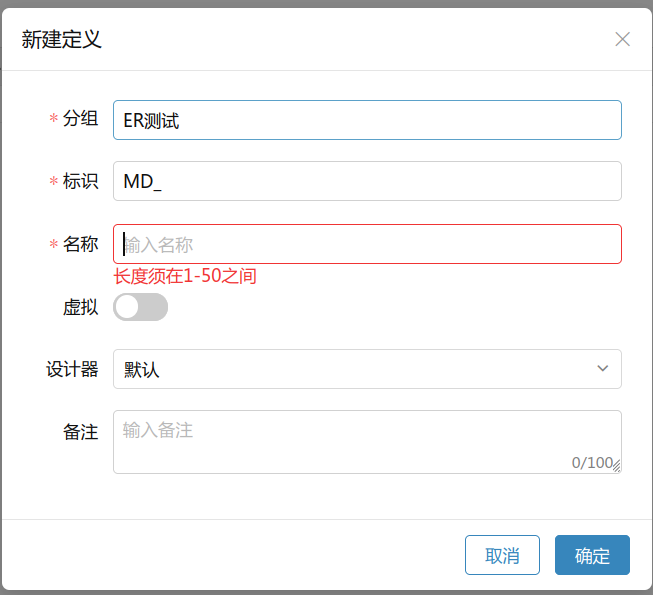This screenshot has width=653, height=595.
Task: Click the resize handle of the 备注 textarea
Action: 616,466
